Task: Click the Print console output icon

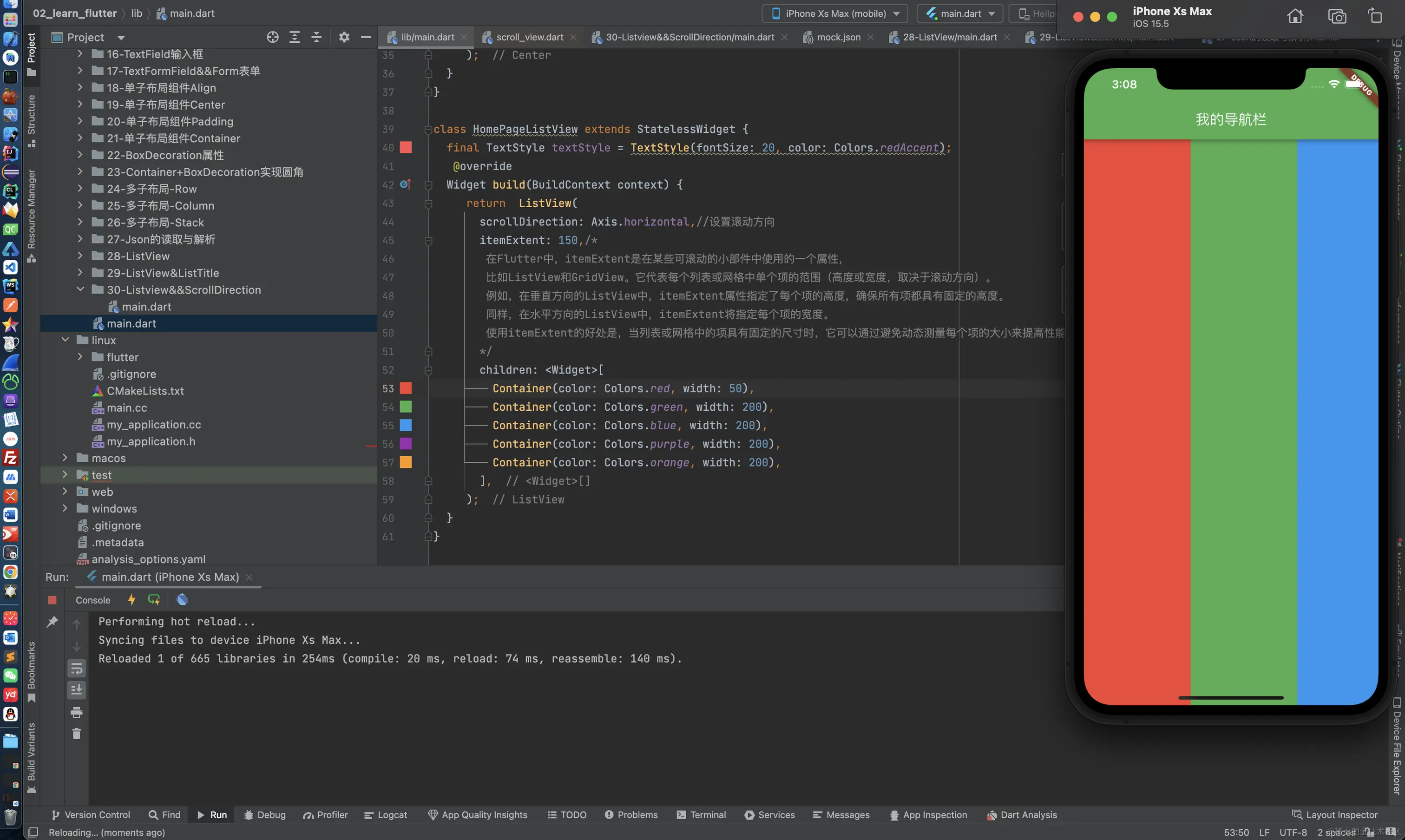Action: (76, 712)
